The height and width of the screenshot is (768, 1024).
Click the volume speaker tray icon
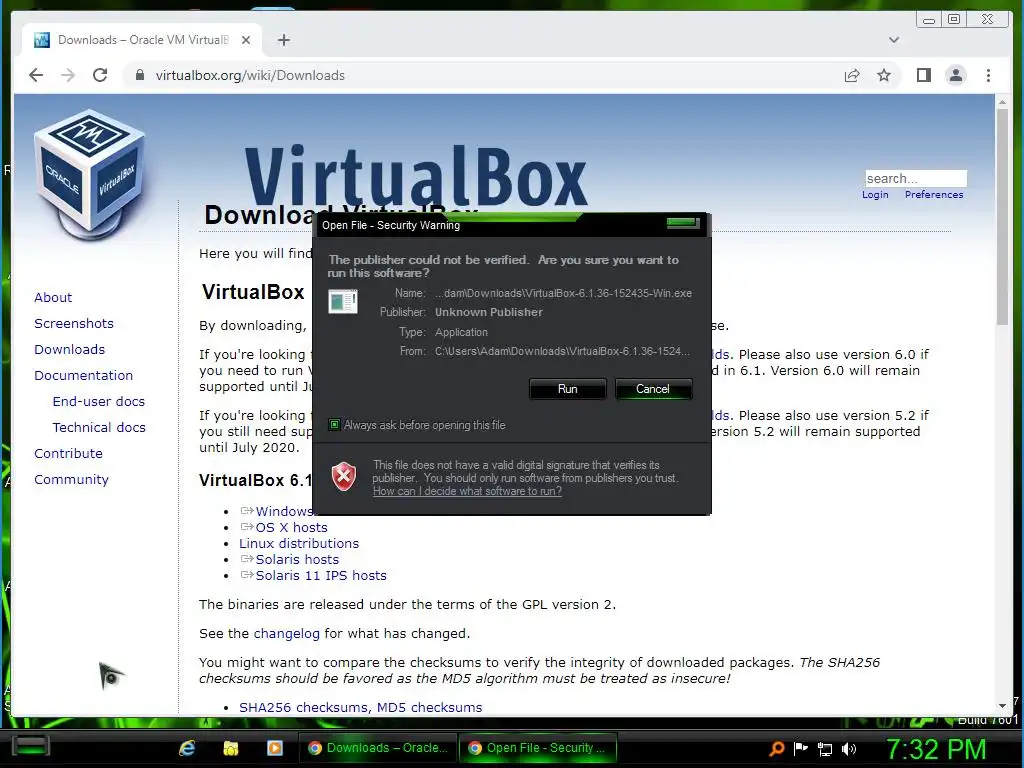(x=849, y=749)
